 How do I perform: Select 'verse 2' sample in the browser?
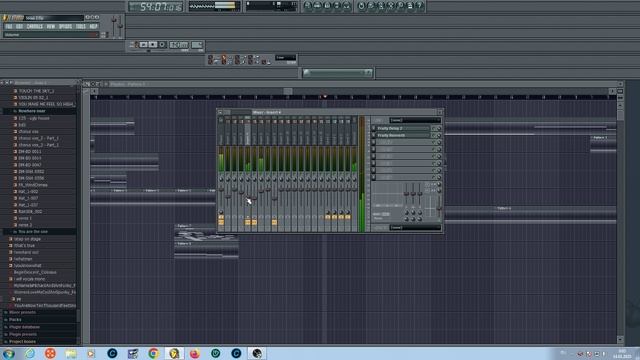tap(24, 225)
